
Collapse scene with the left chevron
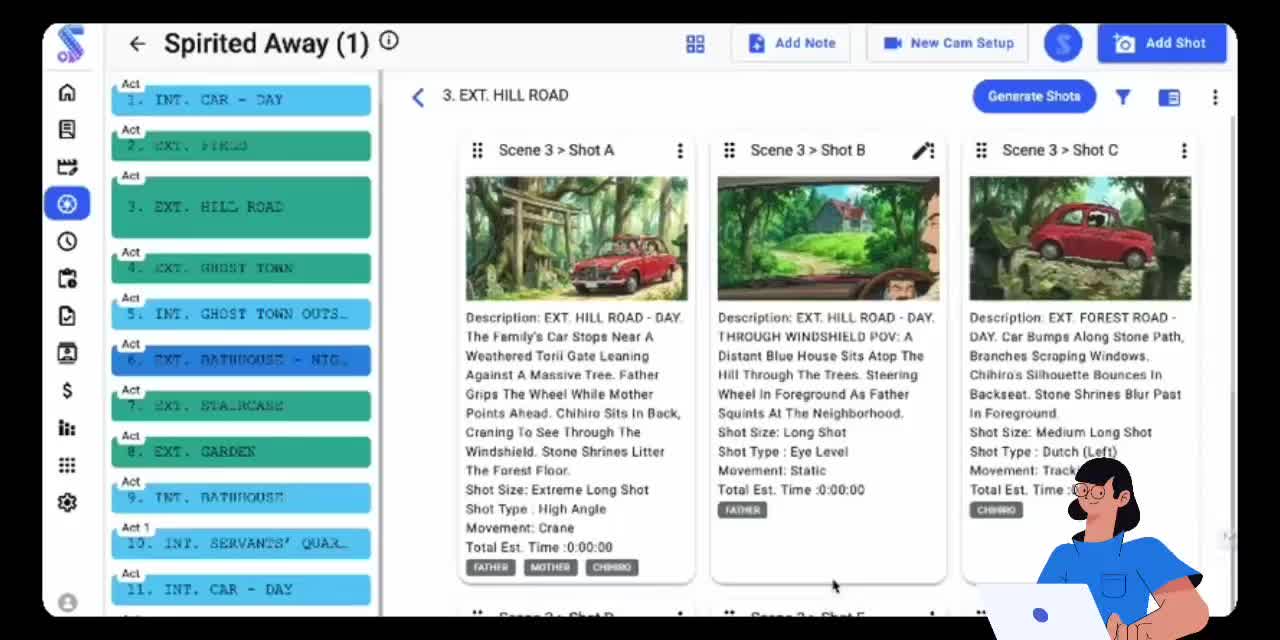[418, 97]
